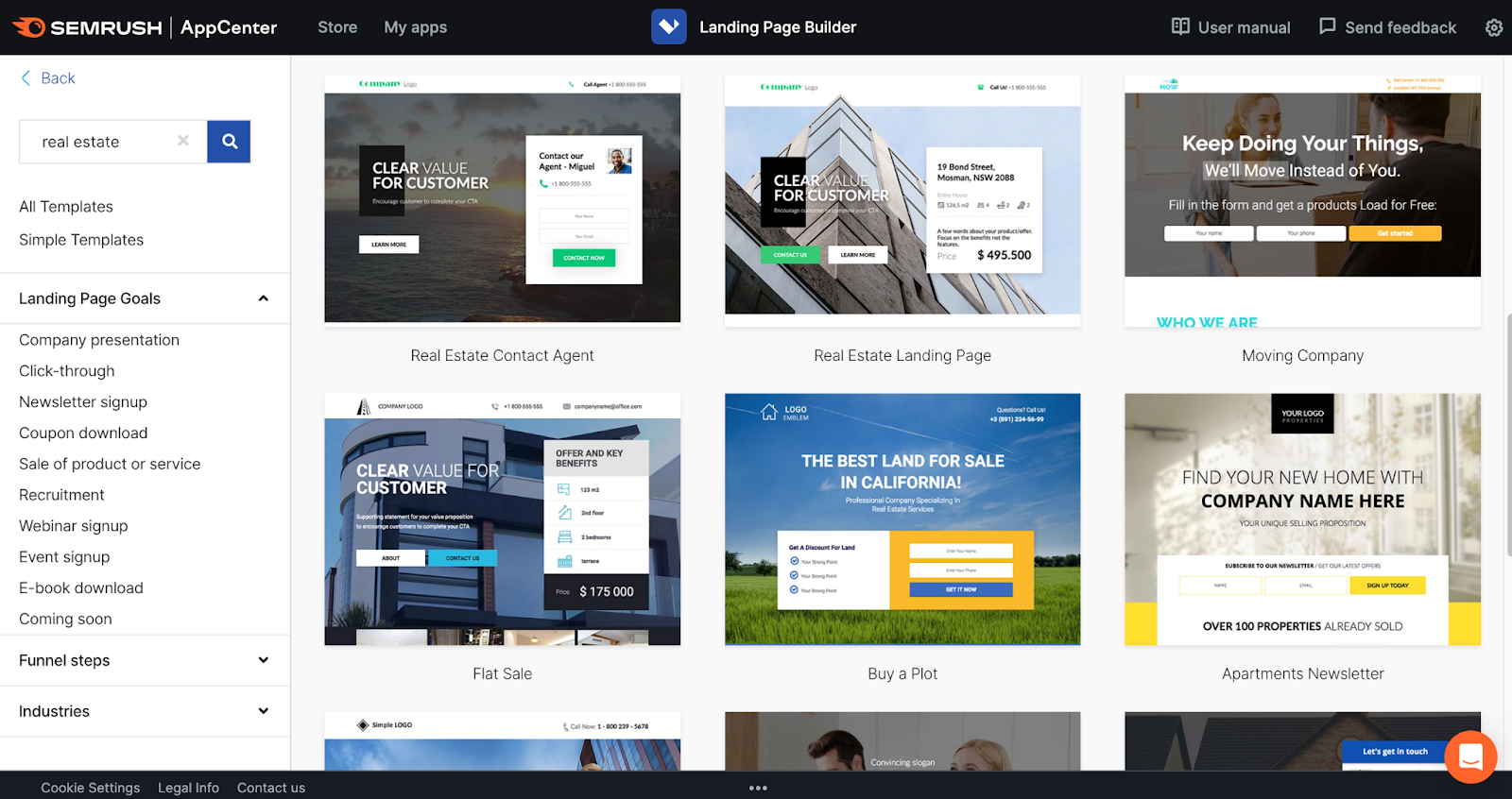Open the orange chat support bubble
This screenshot has width=1512, height=799.
coord(1470,756)
